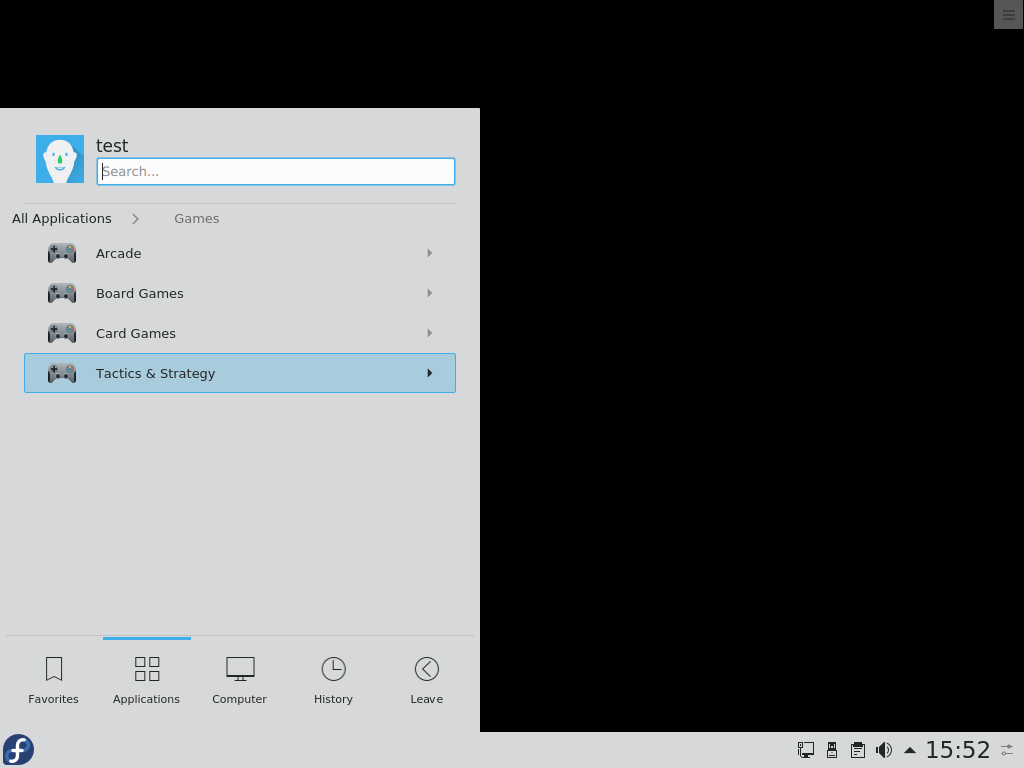This screenshot has height=768, width=1024.
Task: Select the Board Games label text
Action: click(x=140, y=293)
